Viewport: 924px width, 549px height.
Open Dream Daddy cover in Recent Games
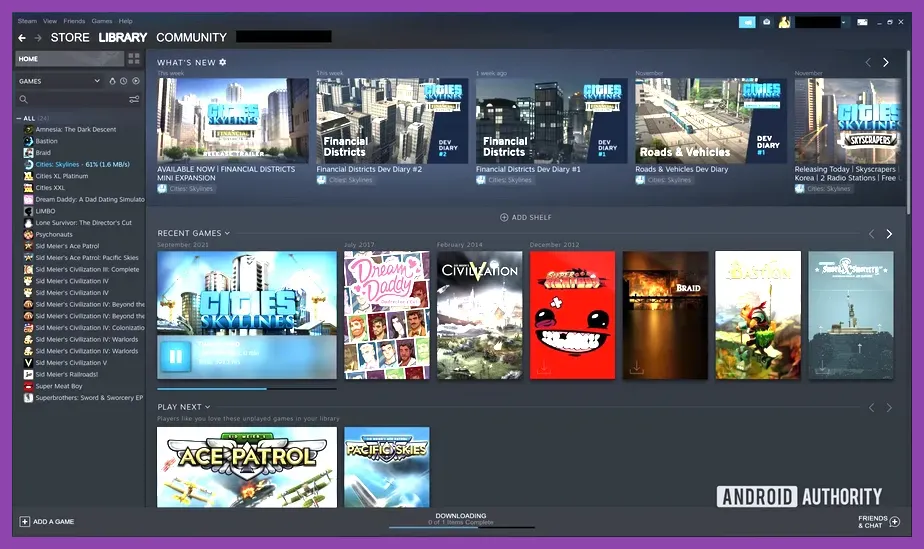tap(387, 315)
